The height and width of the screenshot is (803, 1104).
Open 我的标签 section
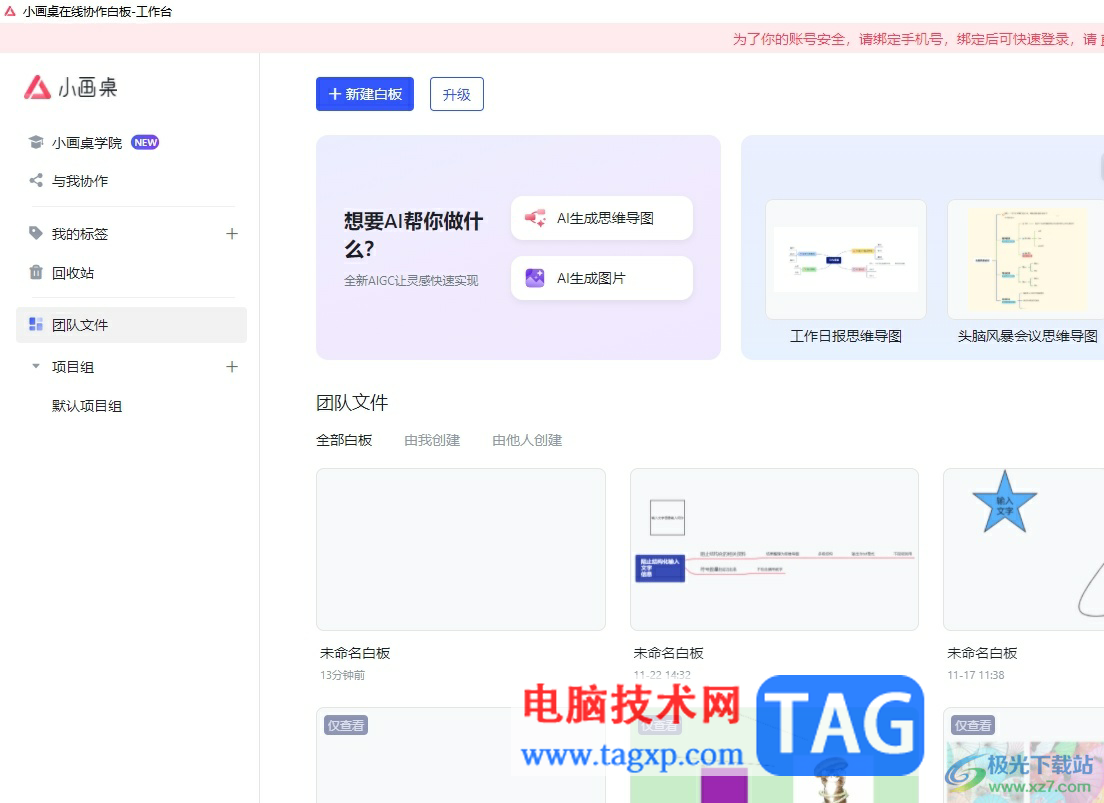point(80,234)
